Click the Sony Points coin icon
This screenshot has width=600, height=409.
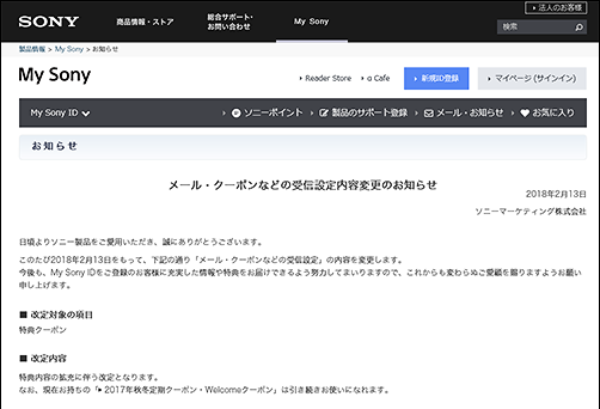click(x=236, y=113)
